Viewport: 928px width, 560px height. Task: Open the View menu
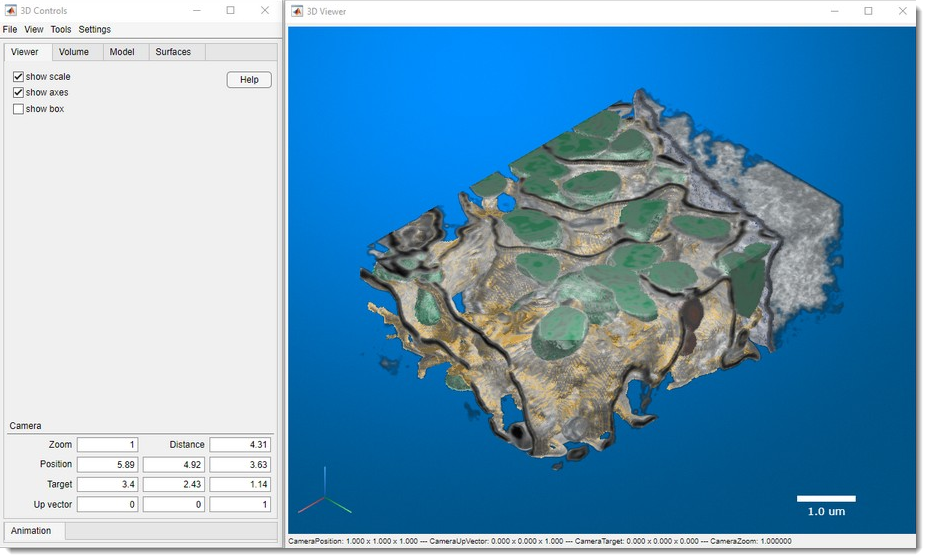tap(34, 30)
